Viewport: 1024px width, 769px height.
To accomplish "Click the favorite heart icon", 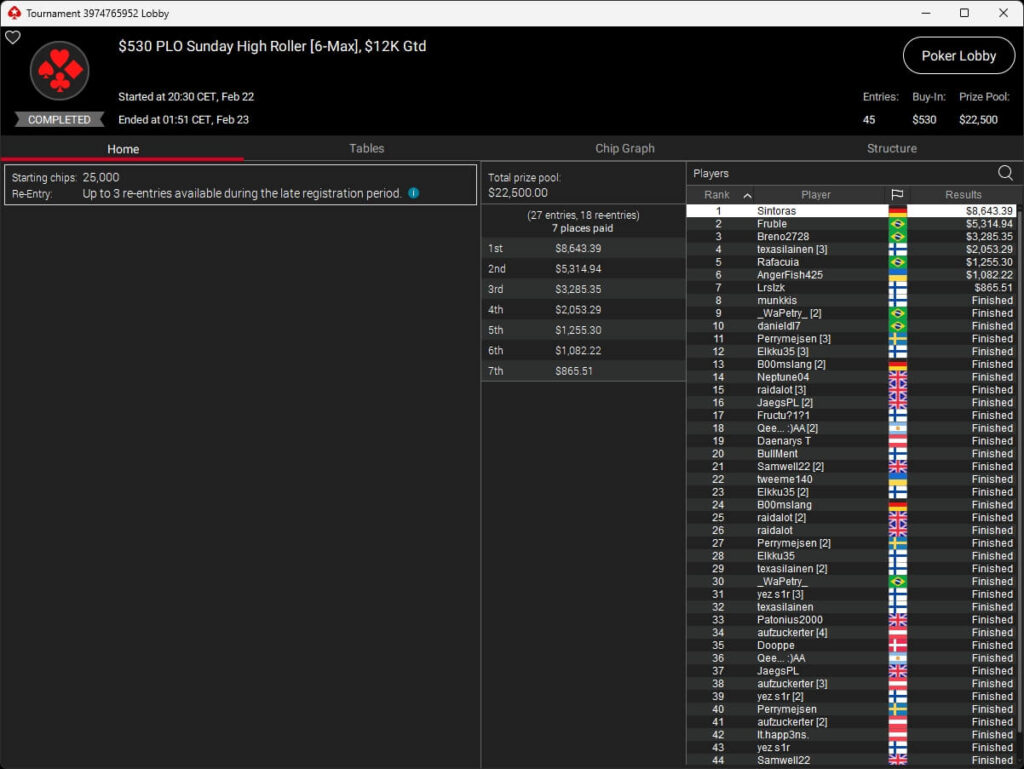I will pyautogui.click(x=13, y=38).
